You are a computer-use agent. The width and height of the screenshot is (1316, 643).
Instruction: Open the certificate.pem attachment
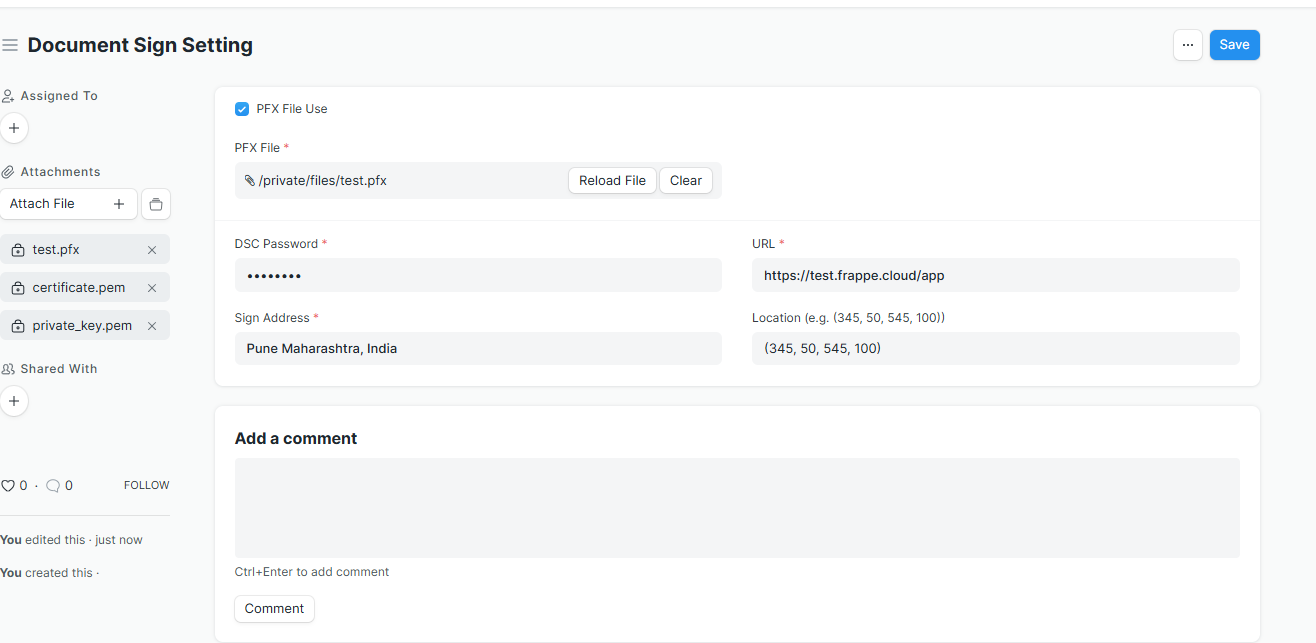tap(78, 288)
